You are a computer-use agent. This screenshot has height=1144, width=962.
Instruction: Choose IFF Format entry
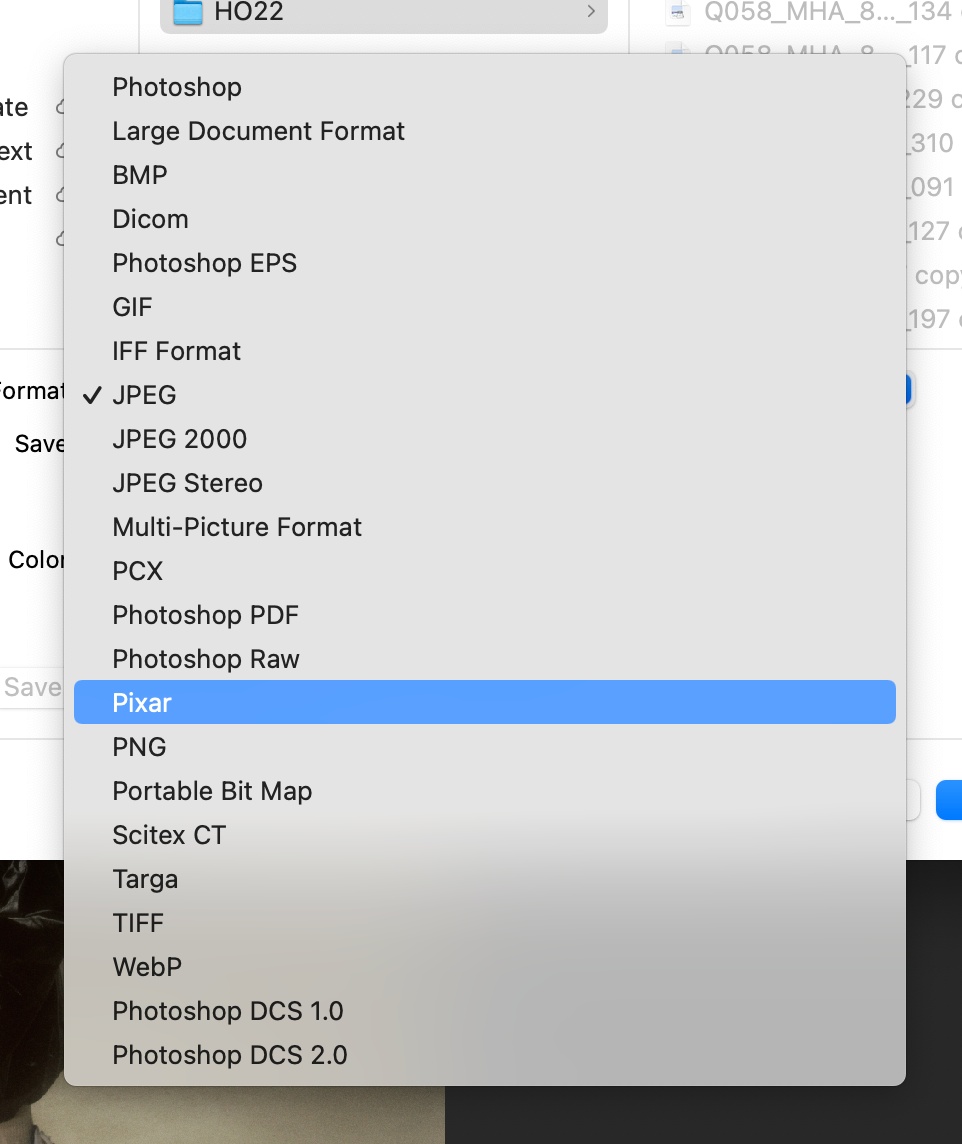[x=484, y=351]
